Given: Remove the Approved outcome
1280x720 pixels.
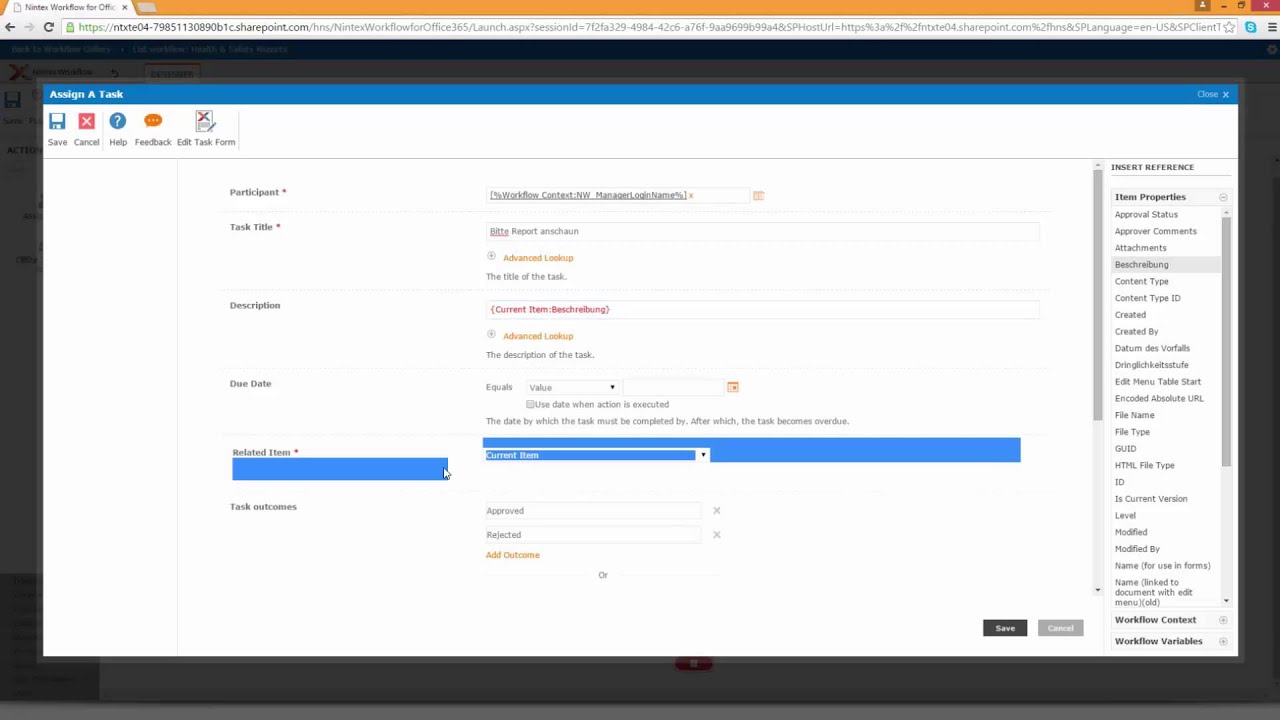Looking at the screenshot, I should [716, 511].
